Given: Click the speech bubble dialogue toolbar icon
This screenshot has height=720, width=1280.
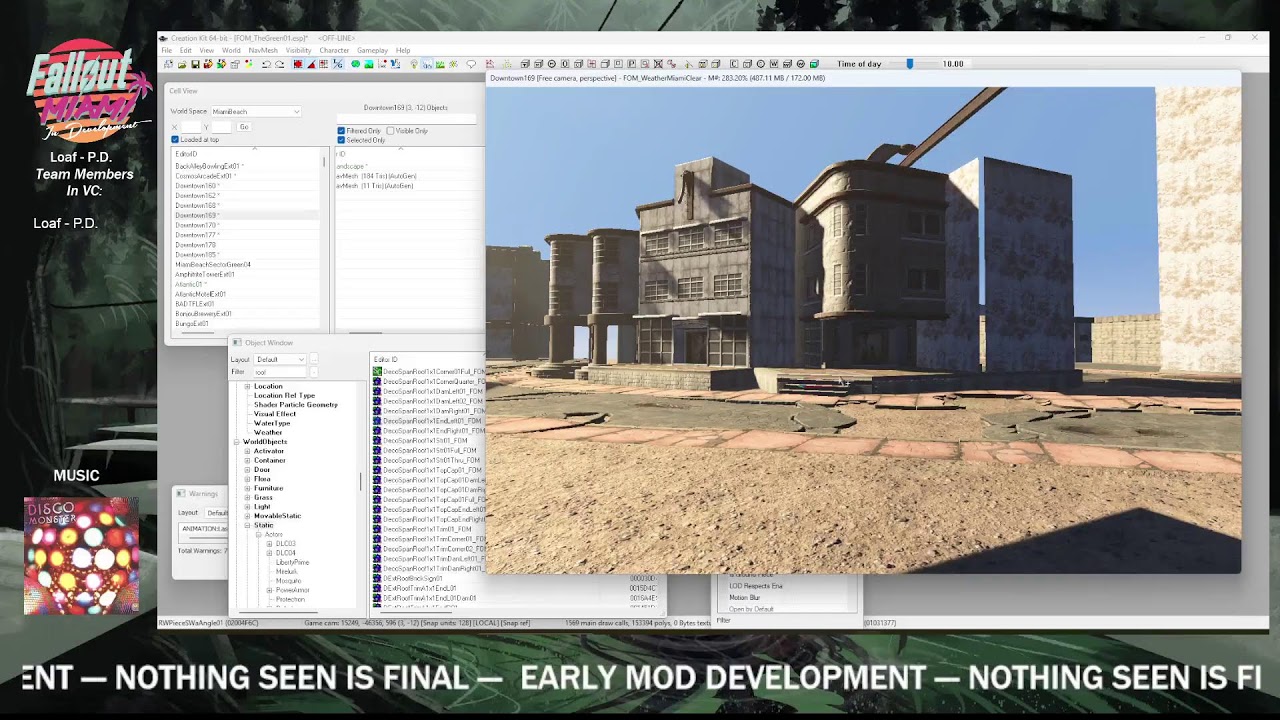Looking at the screenshot, I should tap(471, 64).
